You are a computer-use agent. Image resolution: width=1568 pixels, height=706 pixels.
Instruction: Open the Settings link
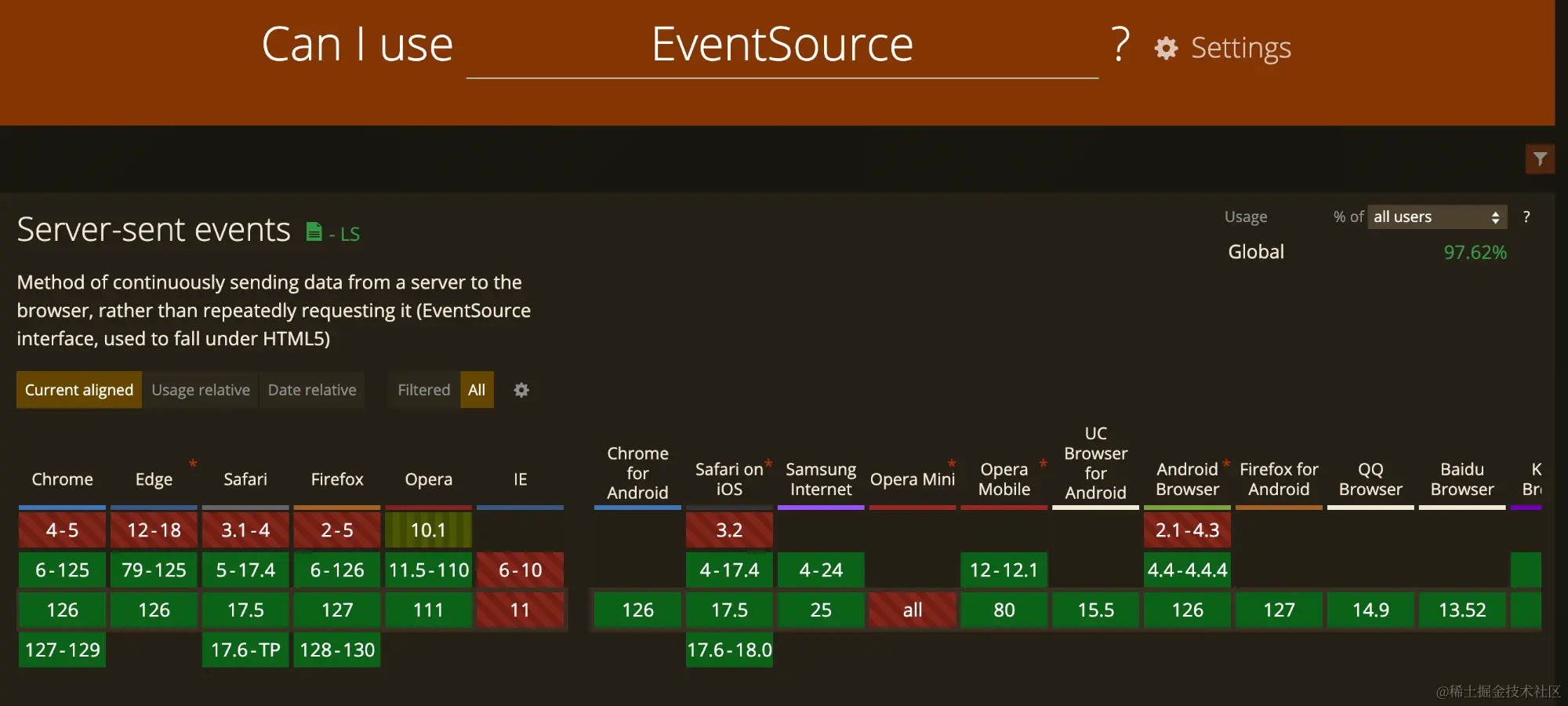[x=1241, y=48]
